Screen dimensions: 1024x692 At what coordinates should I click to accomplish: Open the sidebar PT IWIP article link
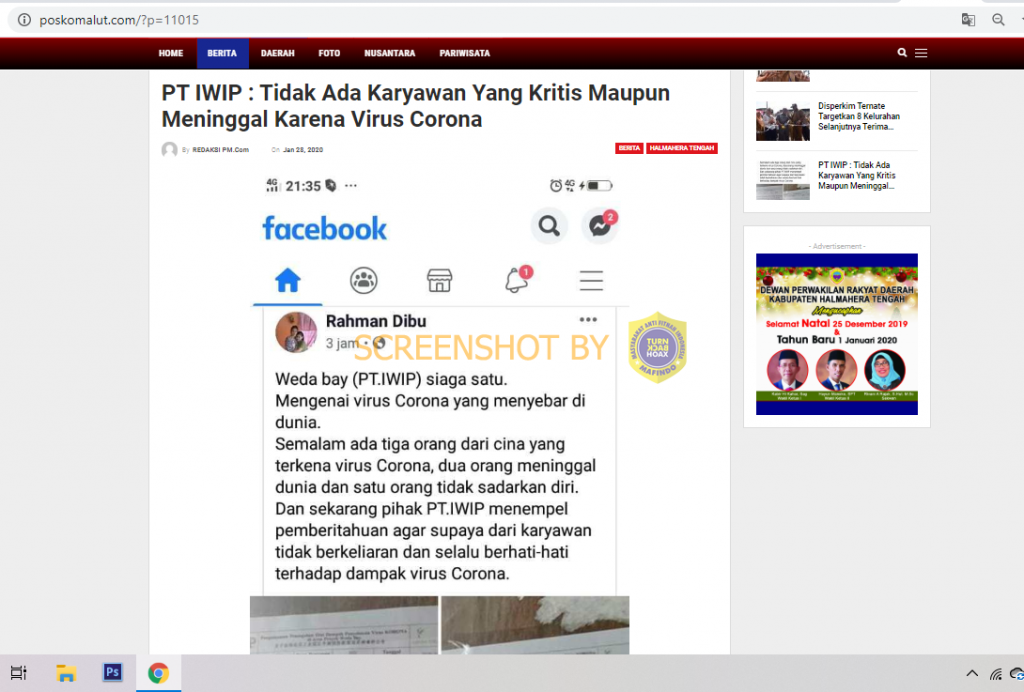pos(857,176)
